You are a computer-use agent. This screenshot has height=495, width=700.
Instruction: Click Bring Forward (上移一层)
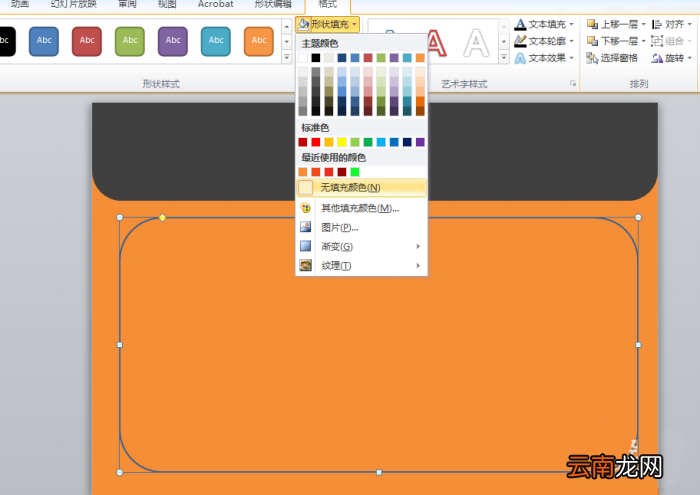612,24
